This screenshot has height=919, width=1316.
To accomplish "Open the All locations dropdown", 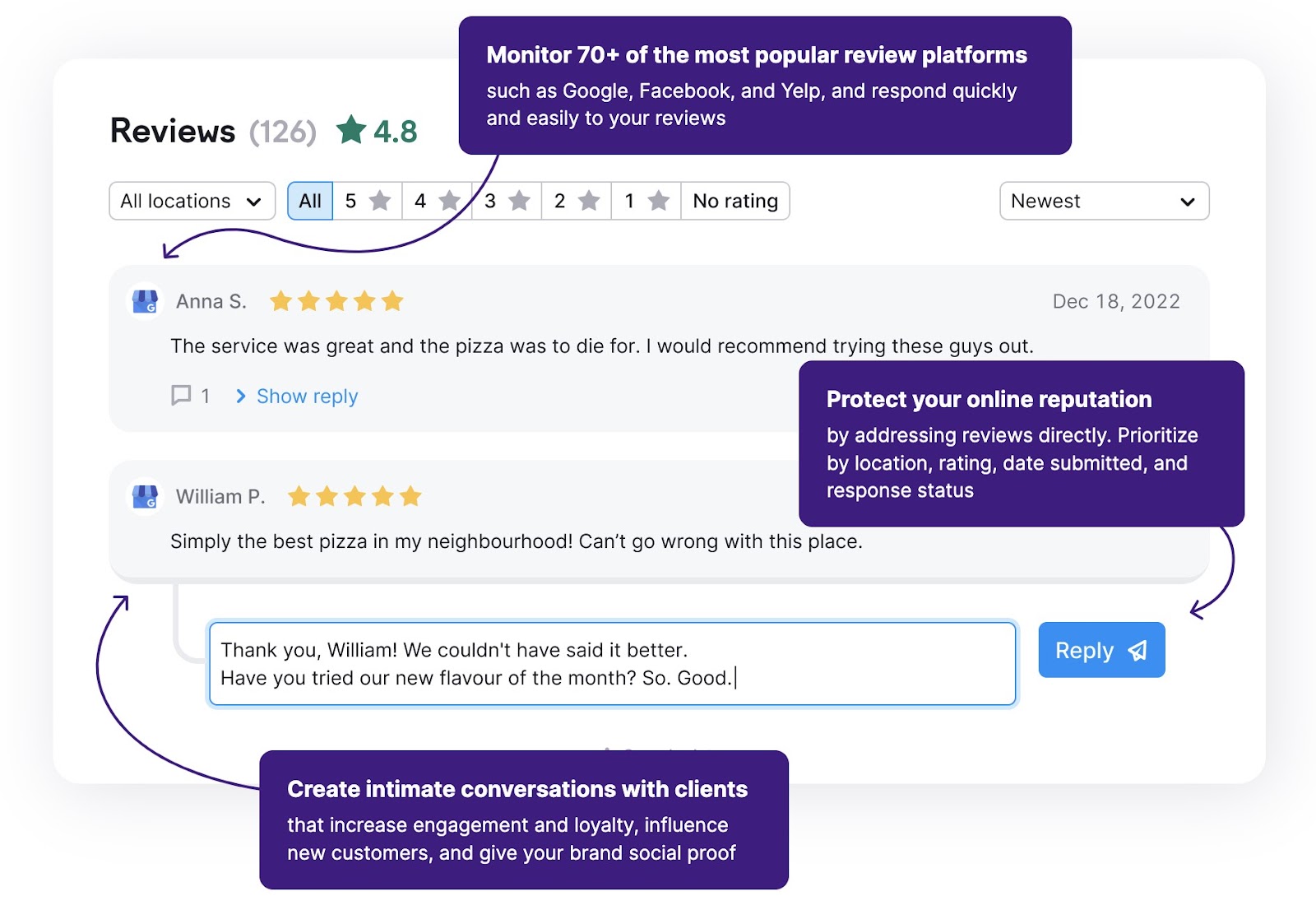I will pos(192,200).
